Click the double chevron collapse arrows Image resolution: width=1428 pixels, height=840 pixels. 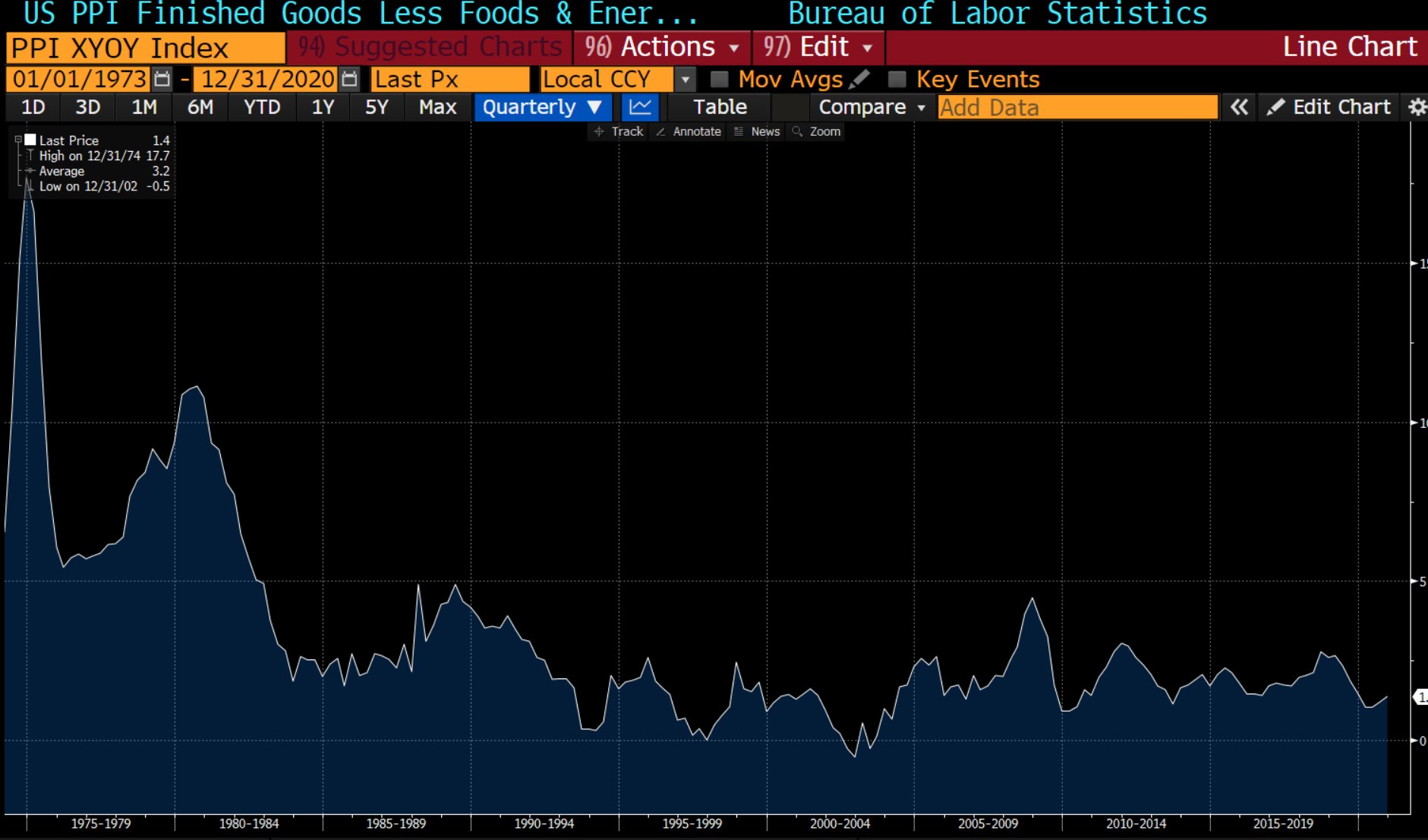tap(1239, 107)
